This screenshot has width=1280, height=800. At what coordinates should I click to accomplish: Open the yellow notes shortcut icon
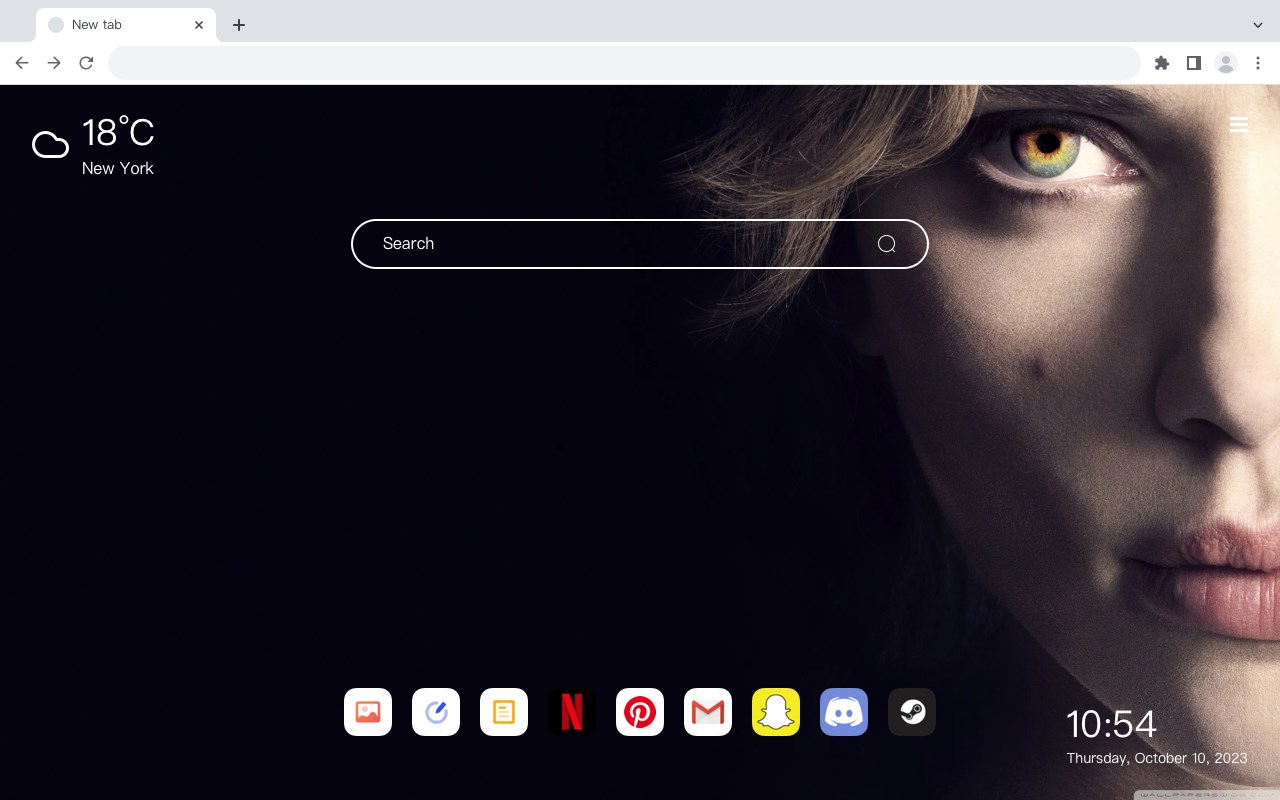[504, 712]
